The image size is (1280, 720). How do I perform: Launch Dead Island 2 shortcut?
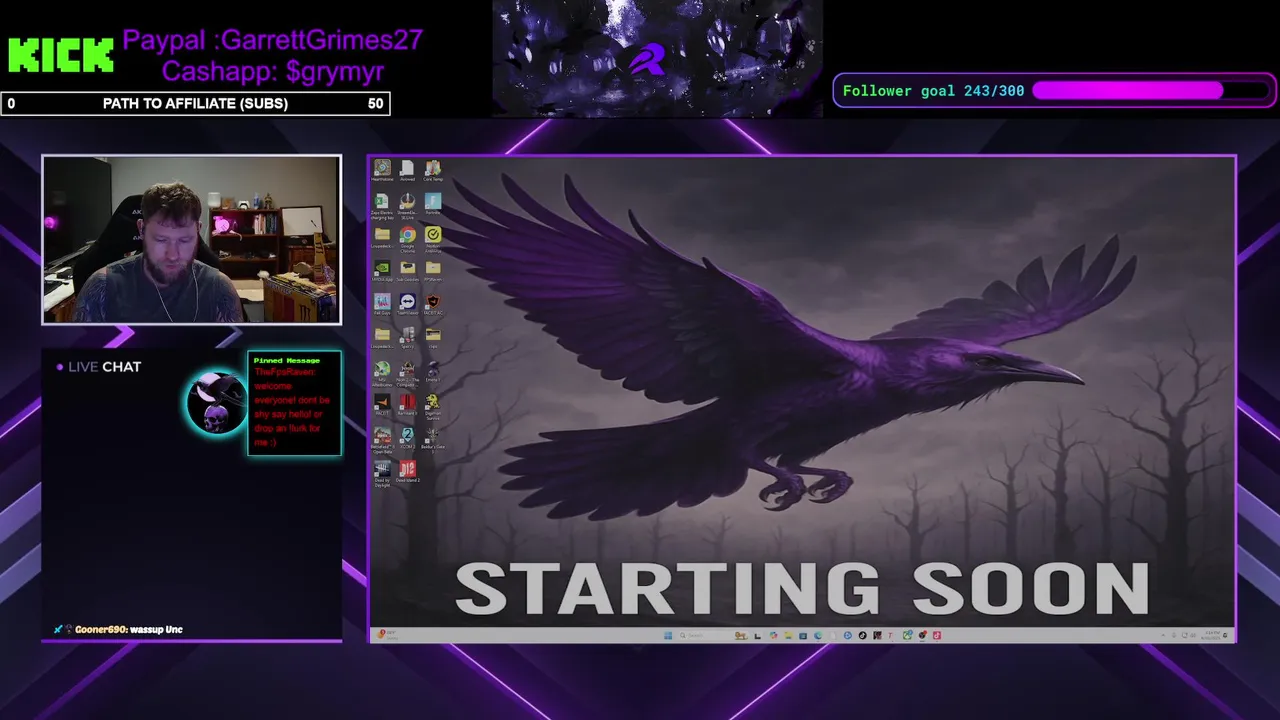tap(407, 471)
